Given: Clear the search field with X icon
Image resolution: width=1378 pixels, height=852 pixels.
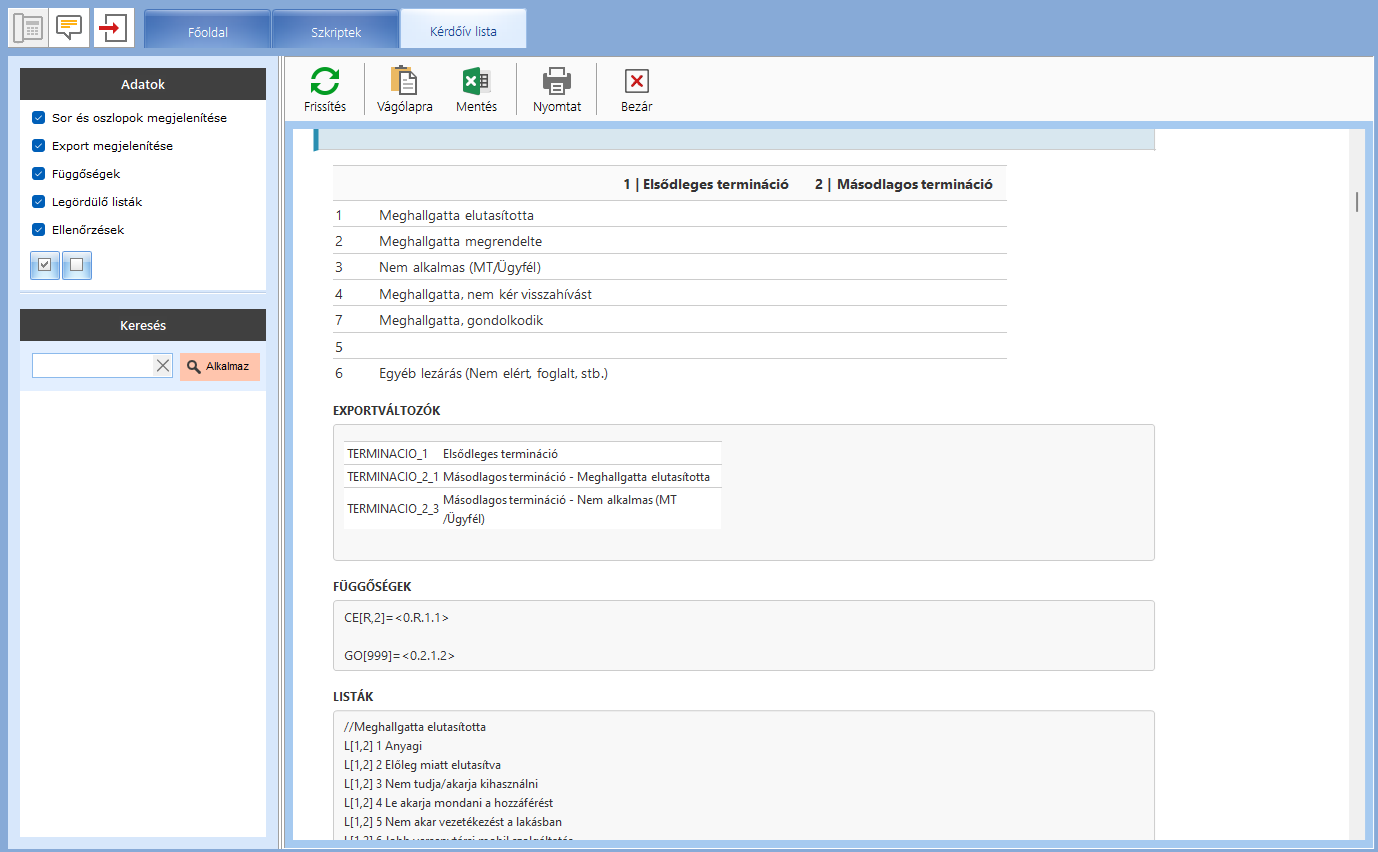Looking at the screenshot, I should coord(162,366).
